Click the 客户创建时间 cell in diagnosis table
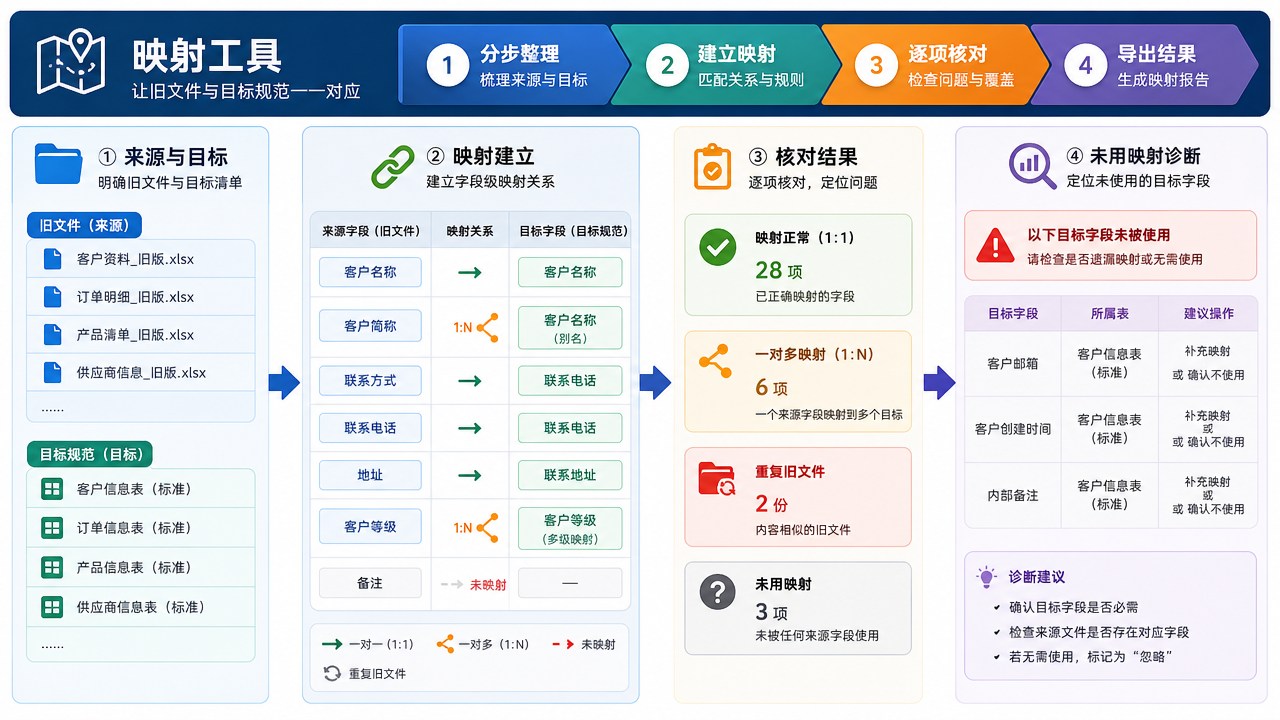Screen dimensions: 1280x720 [x=1013, y=429]
